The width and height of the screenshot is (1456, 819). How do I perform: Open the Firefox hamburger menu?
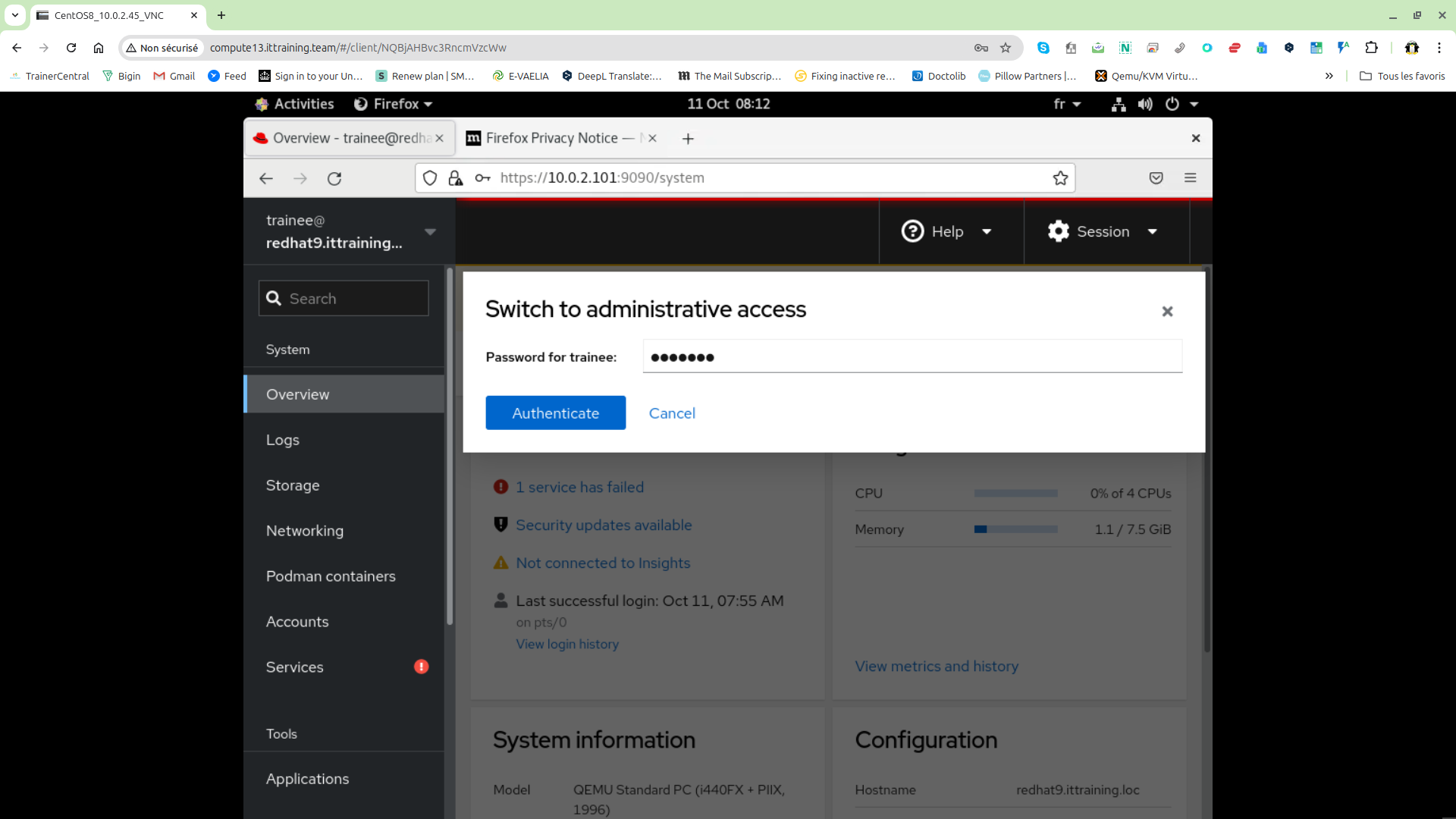[1190, 177]
